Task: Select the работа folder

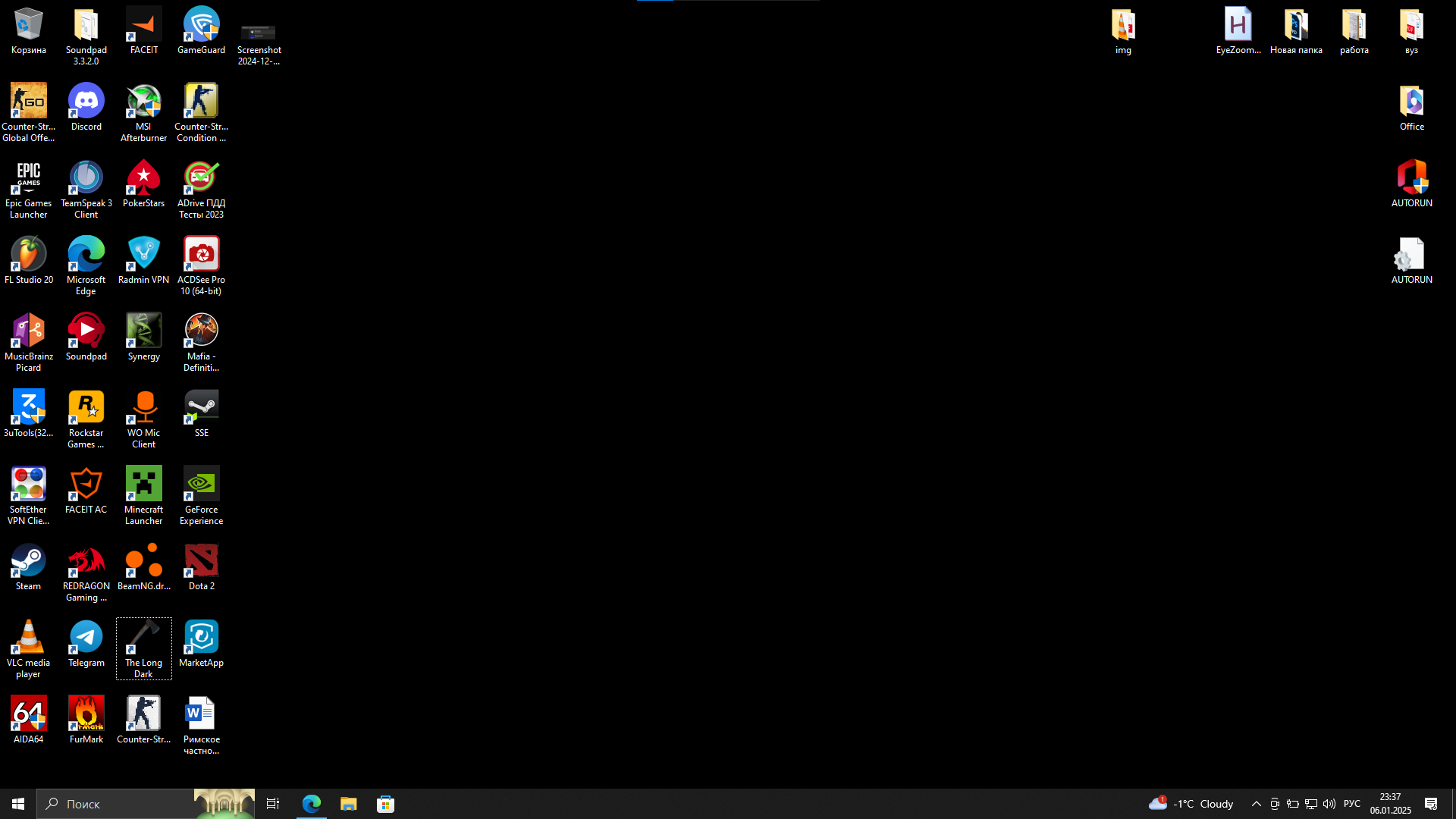Action: tap(1354, 27)
